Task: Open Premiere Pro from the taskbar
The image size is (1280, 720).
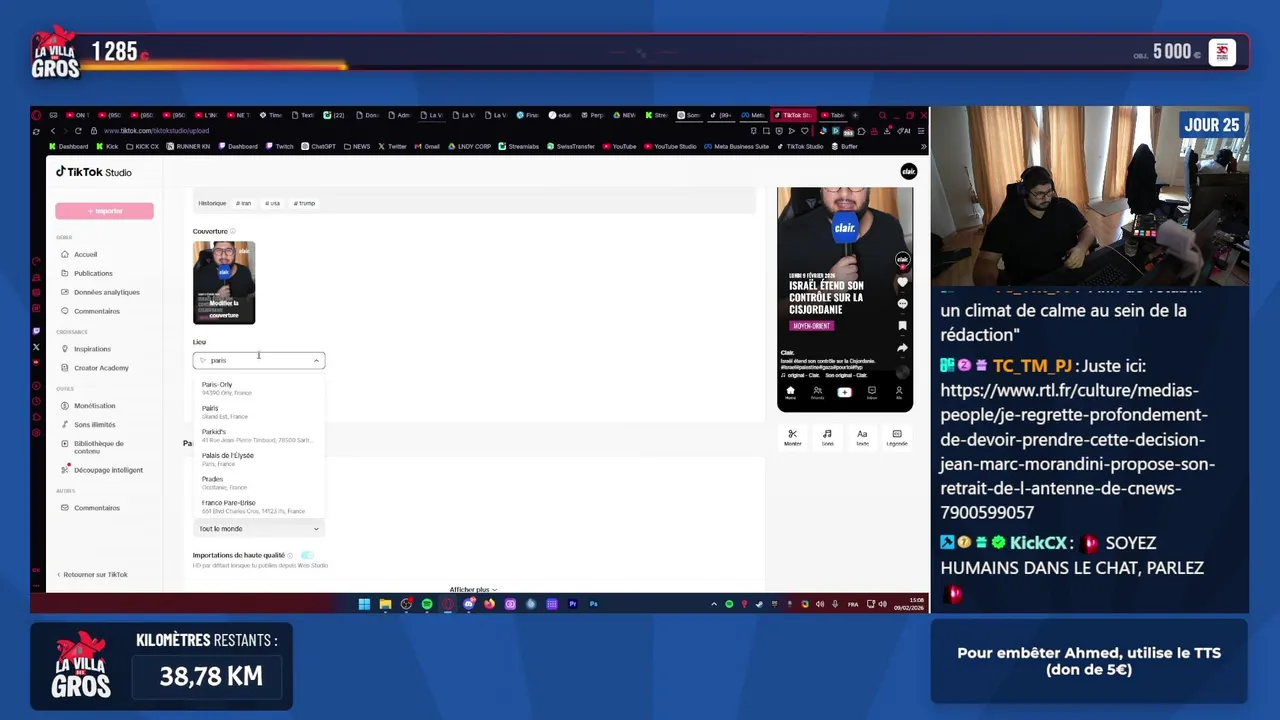Action: tap(573, 604)
